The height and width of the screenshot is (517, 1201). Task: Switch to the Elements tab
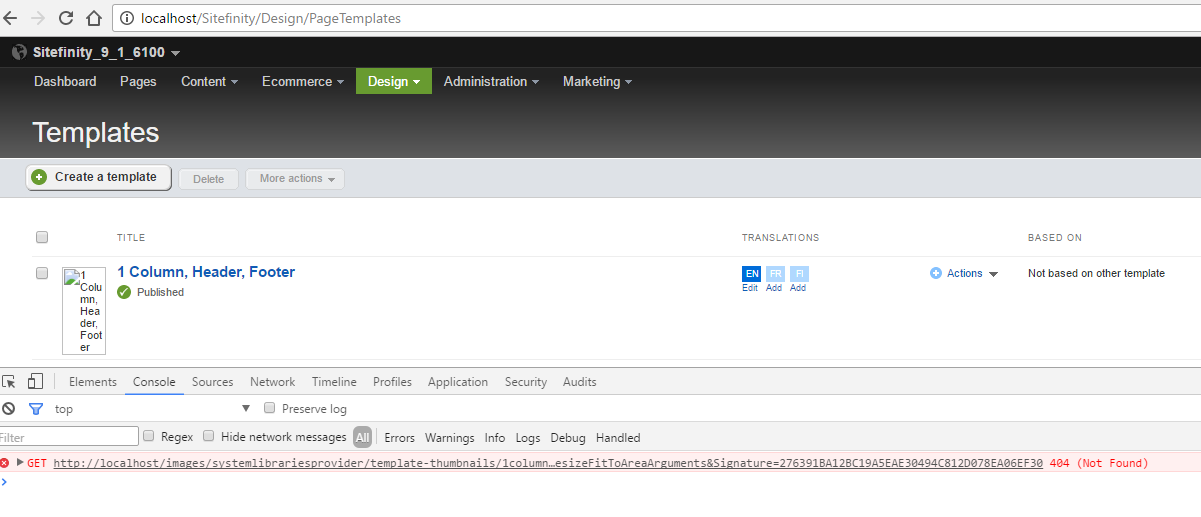pyautogui.click(x=93, y=382)
